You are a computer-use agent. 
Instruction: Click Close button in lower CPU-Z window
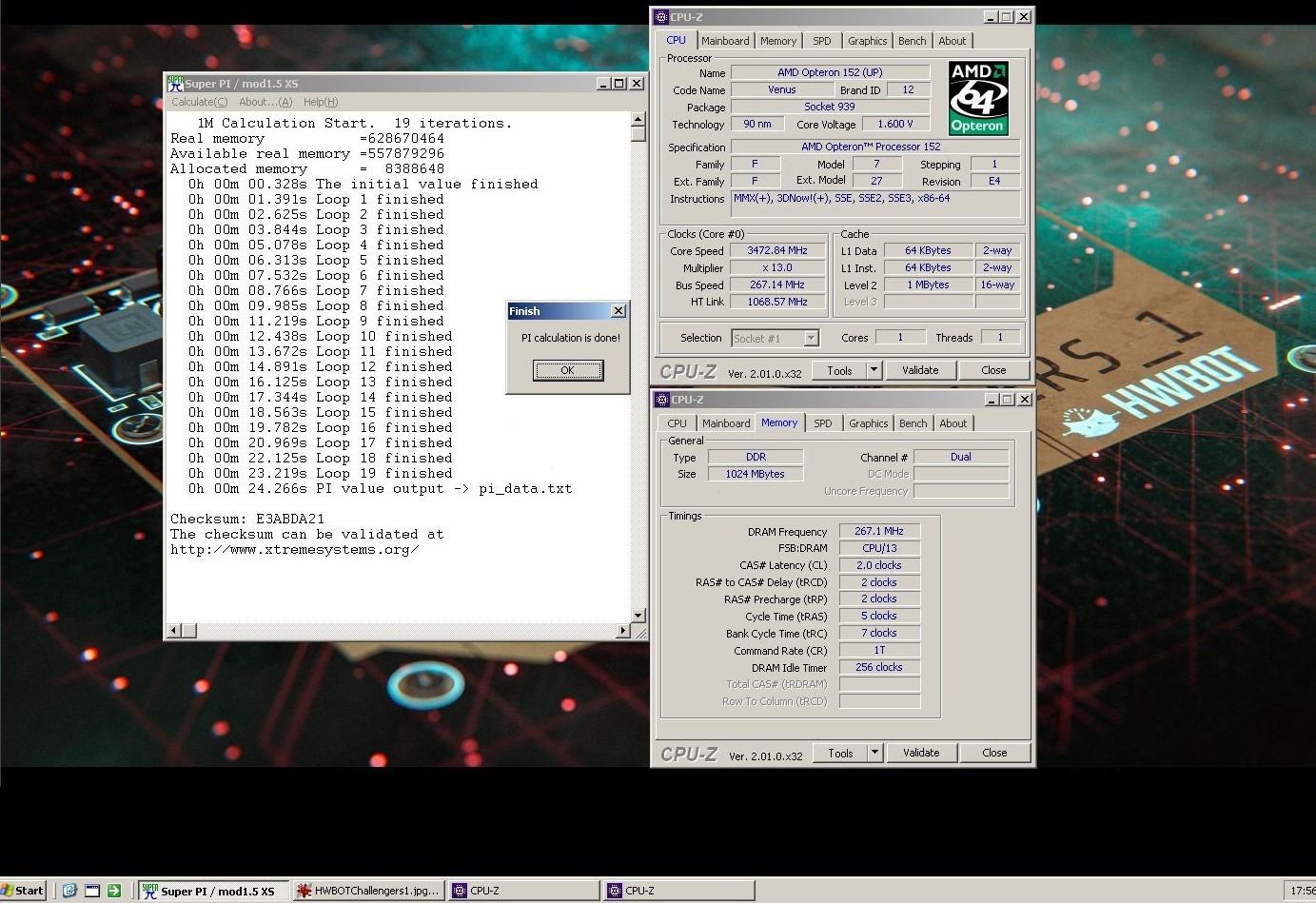pyautogui.click(x=994, y=753)
